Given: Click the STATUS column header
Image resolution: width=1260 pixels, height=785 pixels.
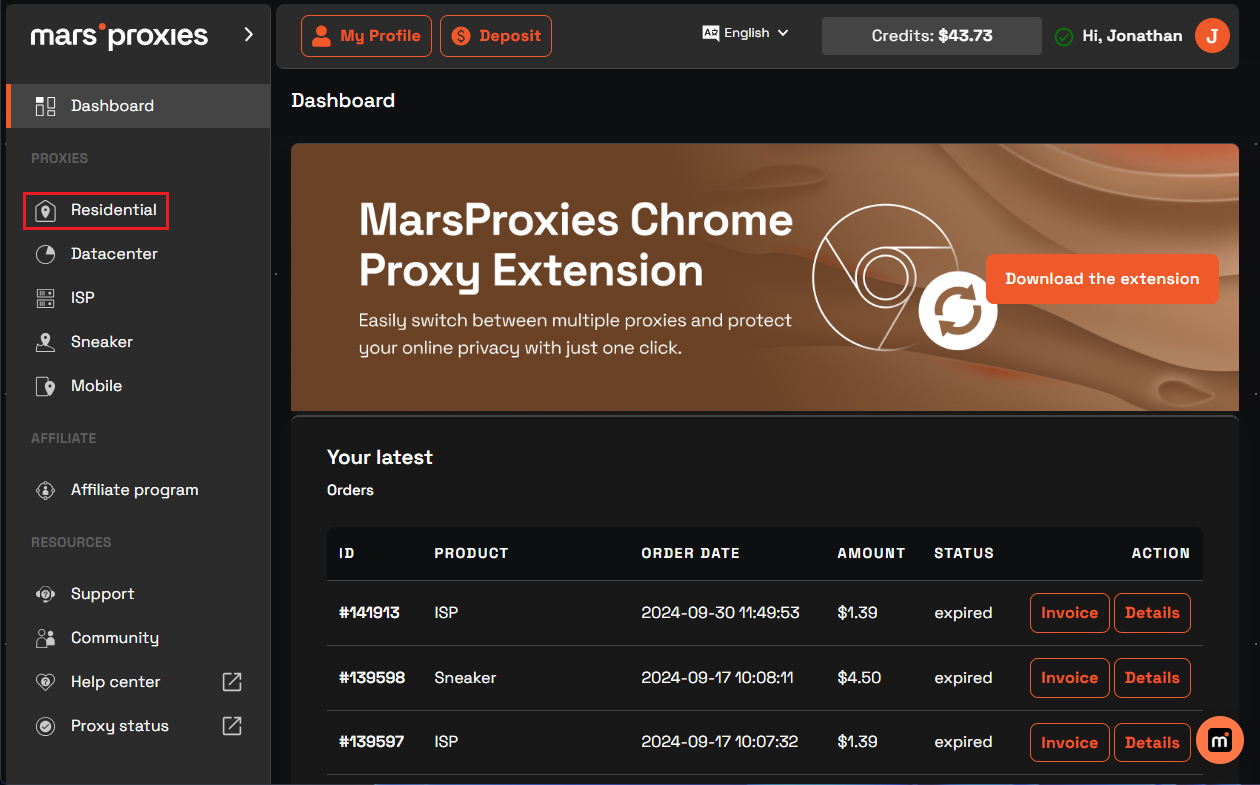Looking at the screenshot, I should [x=964, y=553].
